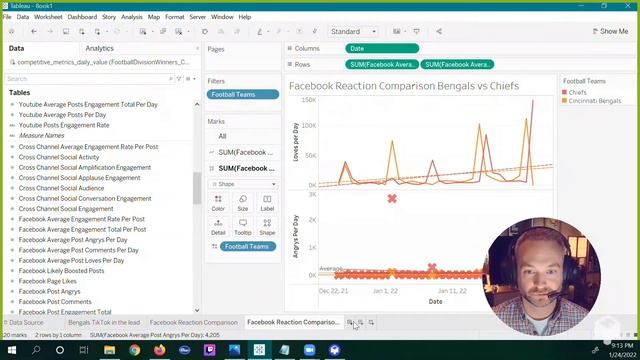Open the Standard fit dropdown
This screenshot has width=640, height=360.
coord(353,31)
